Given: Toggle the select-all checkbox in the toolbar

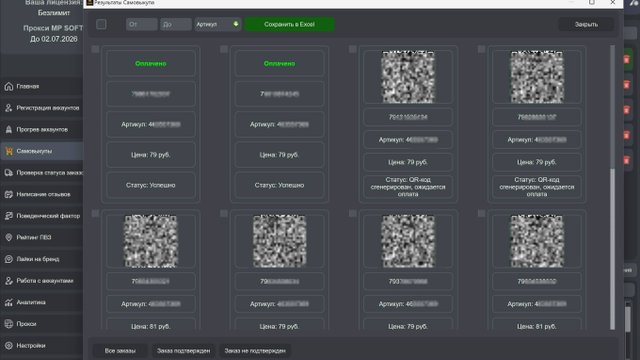Looking at the screenshot, I should pos(101,24).
